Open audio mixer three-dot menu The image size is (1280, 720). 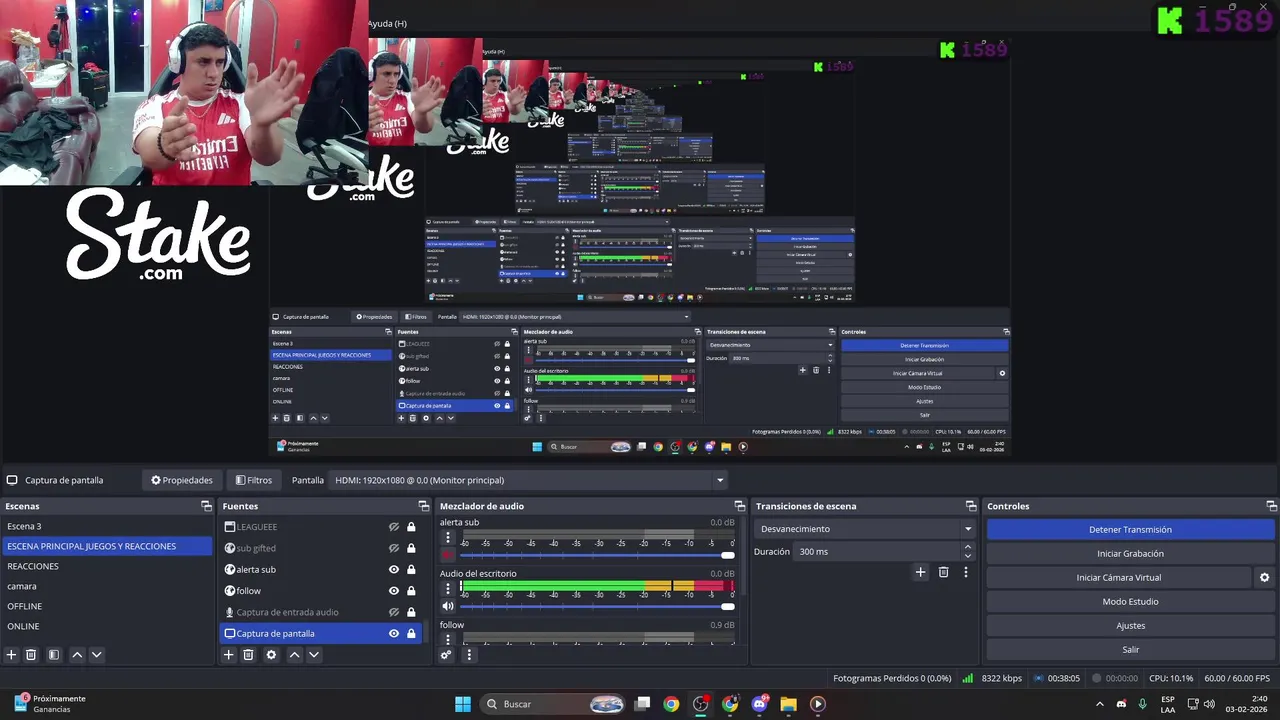point(469,655)
